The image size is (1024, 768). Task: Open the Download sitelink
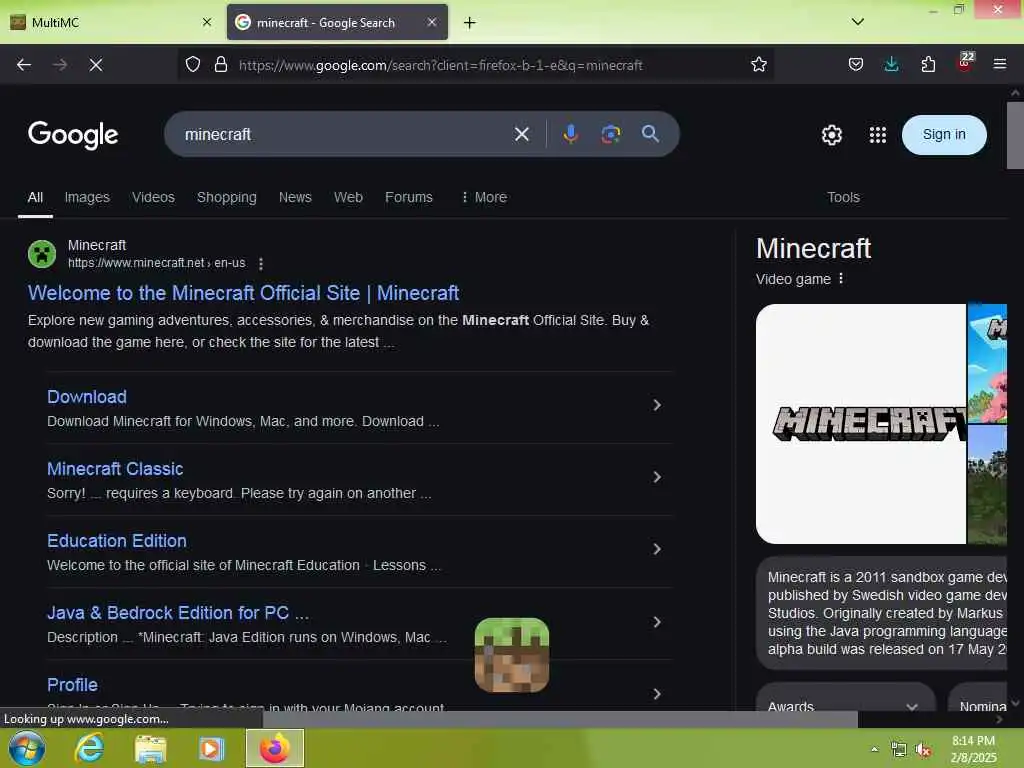point(87,396)
